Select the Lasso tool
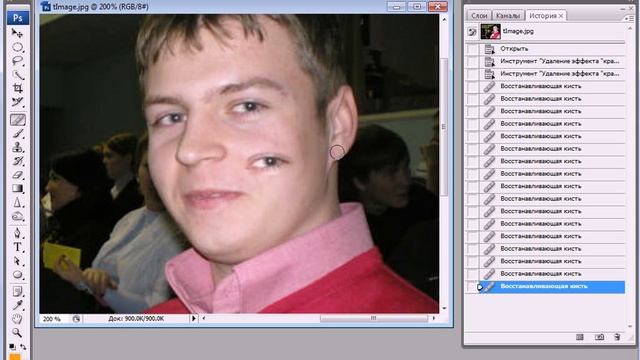Screen dimensions: 640x360 click(x=18, y=61)
